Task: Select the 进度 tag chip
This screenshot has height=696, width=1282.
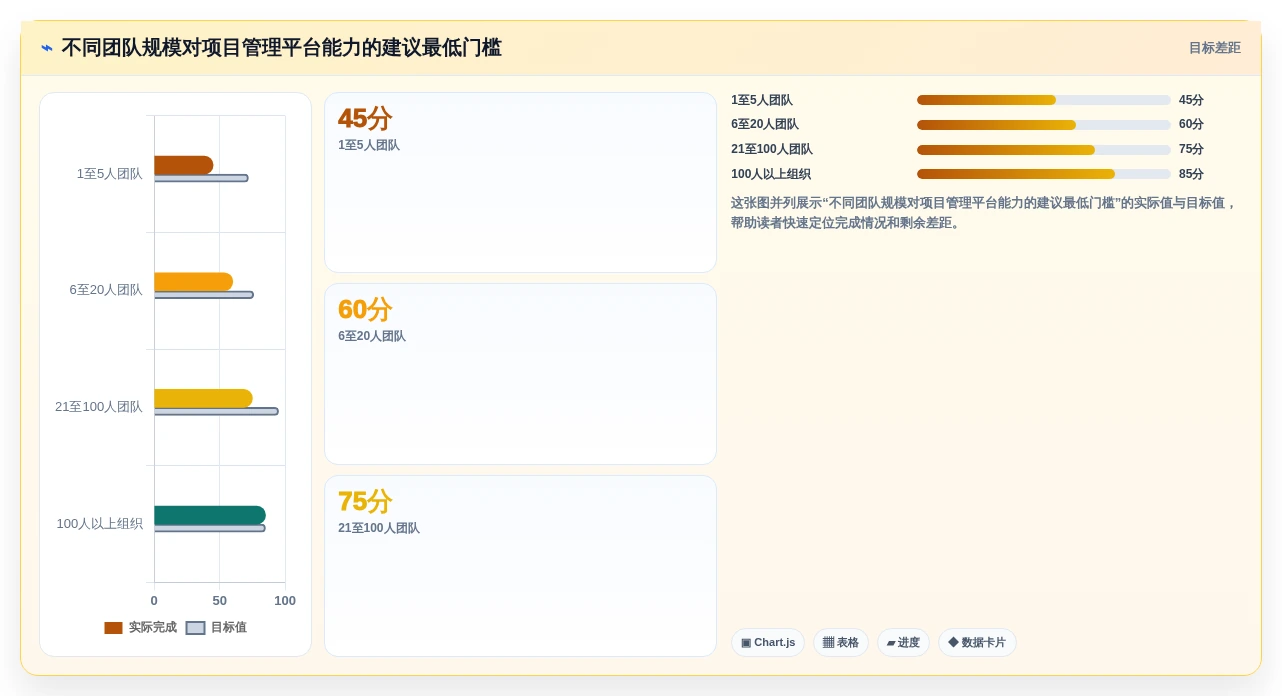Action: pyautogui.click(x=903, y=643)
